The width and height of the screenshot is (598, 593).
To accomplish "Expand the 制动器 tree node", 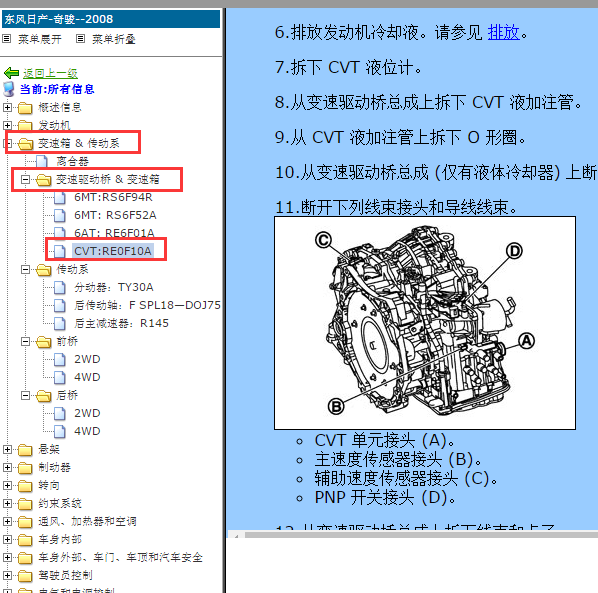I will 7,468.
